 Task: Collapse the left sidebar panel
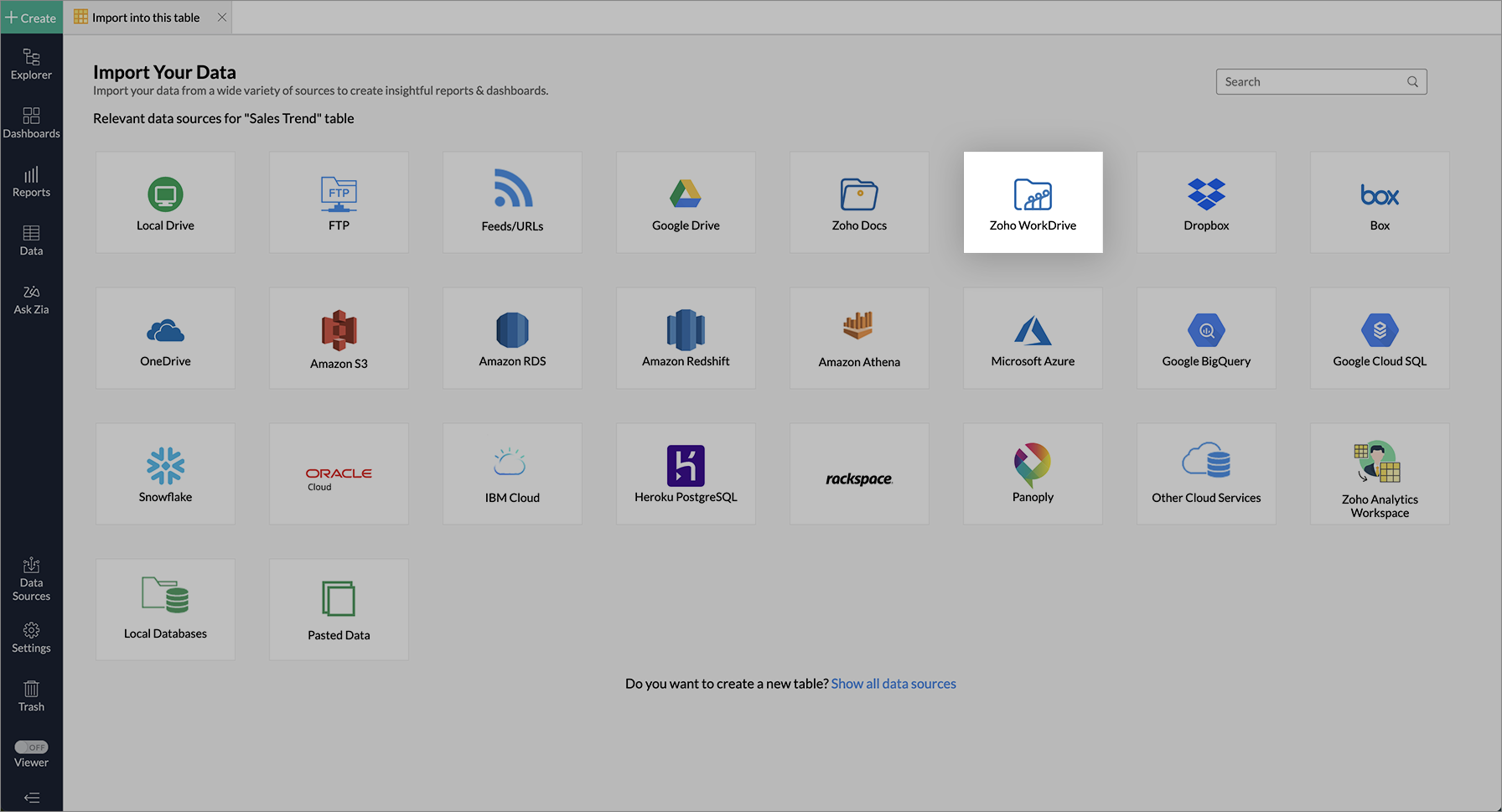pos(31,798)
